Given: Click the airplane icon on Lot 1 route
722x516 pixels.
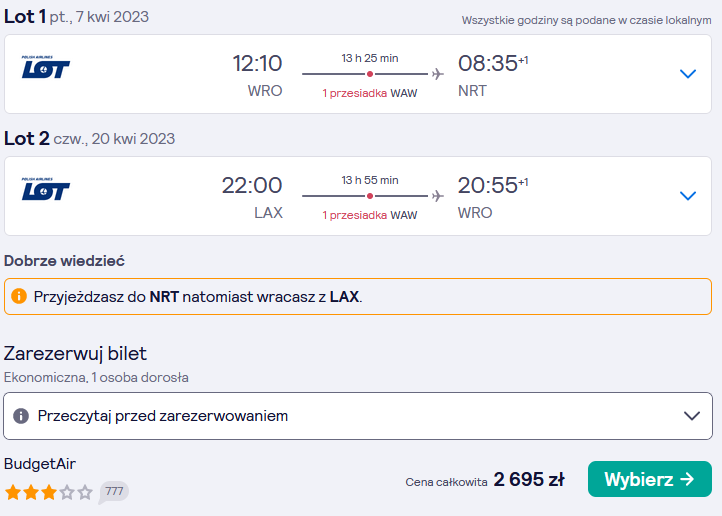Looking at the screenshot, I should (438, 74).
